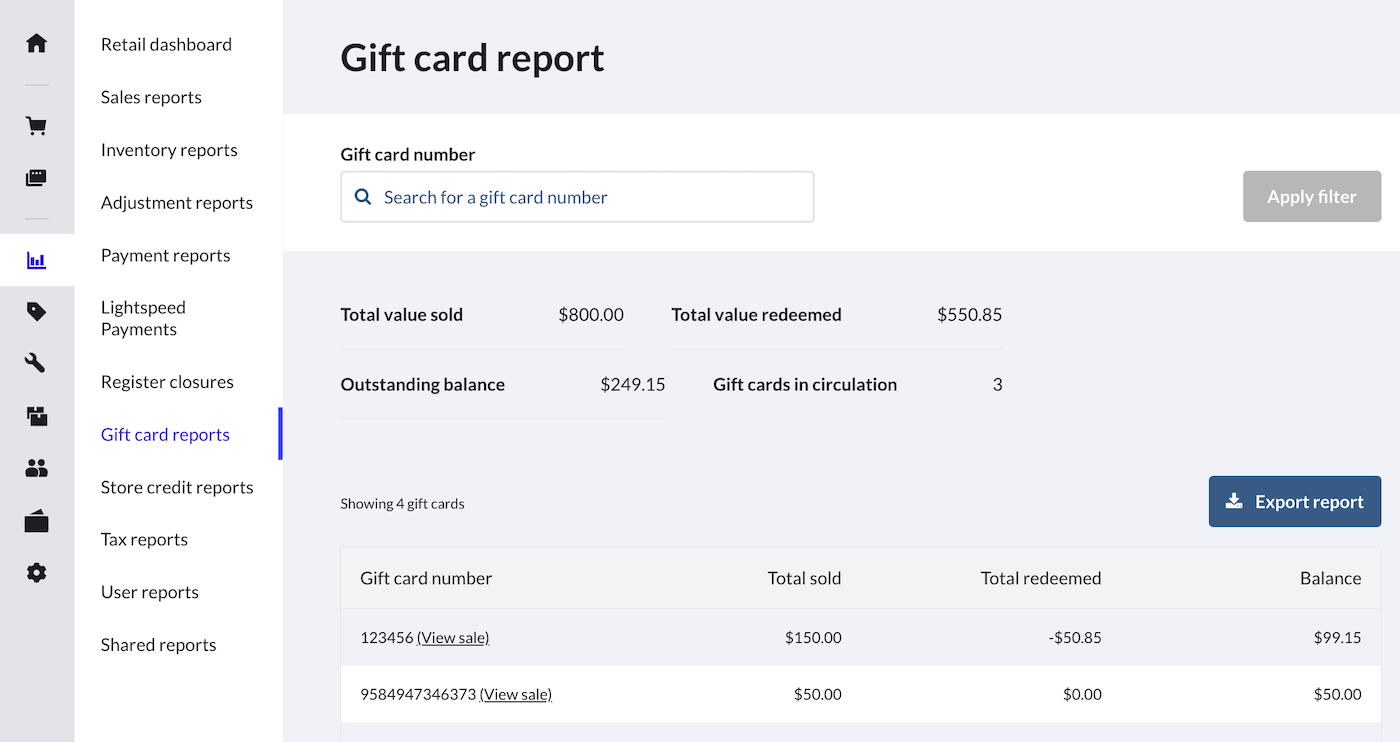
Task: Select the bar chart reporting icon
Action: (x=37, y=261)
